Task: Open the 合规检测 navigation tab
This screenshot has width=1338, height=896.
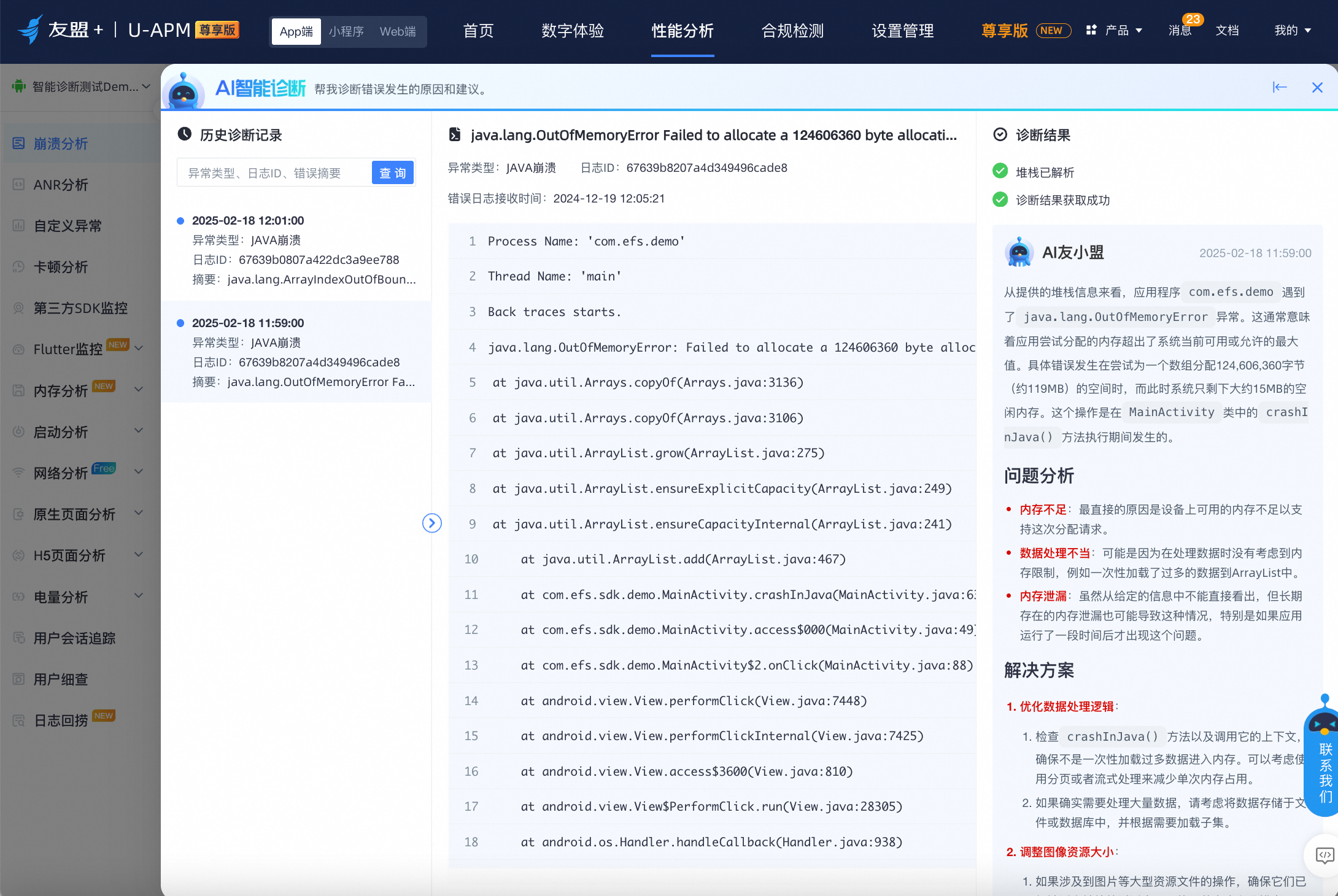Action: tap(792, 31)
